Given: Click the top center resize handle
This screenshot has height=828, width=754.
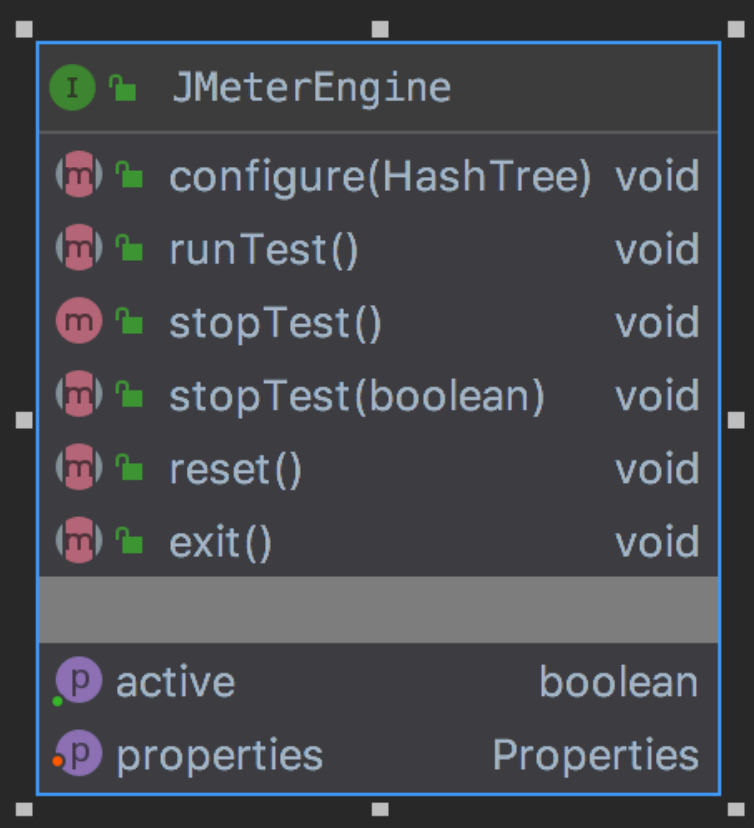Looking at the screenshot, I should pos(380,29).
